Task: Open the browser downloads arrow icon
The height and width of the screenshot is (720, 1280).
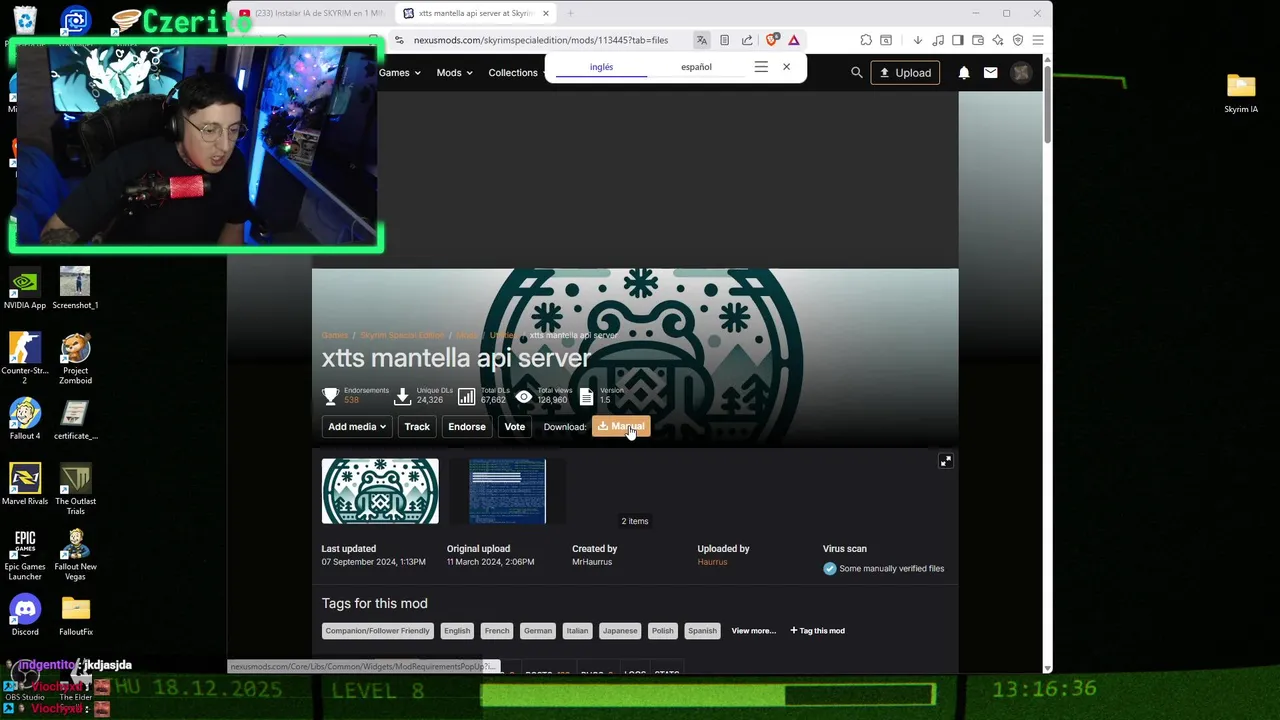Action: pos(917,40)
